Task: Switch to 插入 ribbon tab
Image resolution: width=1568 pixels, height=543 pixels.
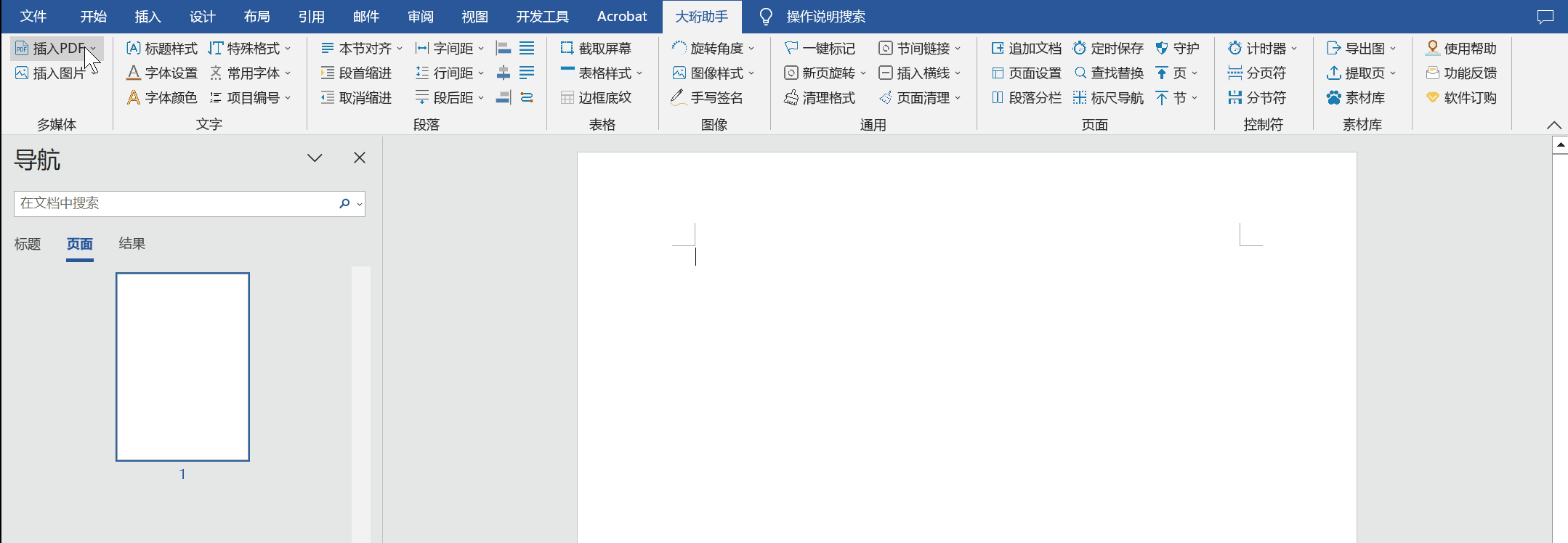Action: [x=147, y=17]
